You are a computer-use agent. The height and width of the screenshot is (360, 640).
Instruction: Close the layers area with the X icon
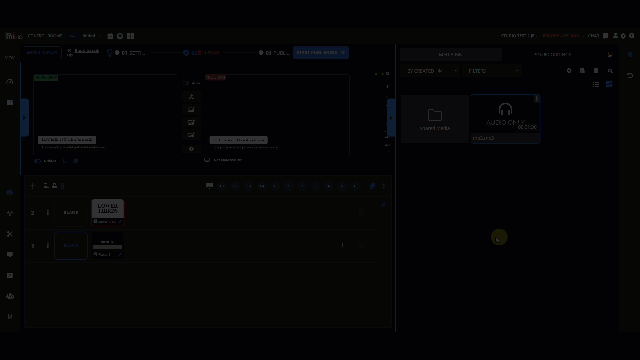point(383,205)
